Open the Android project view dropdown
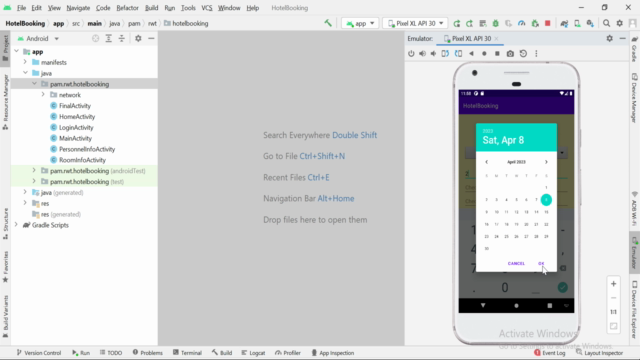The width and height of the screenshot is (640, 360). pos(38,38)
